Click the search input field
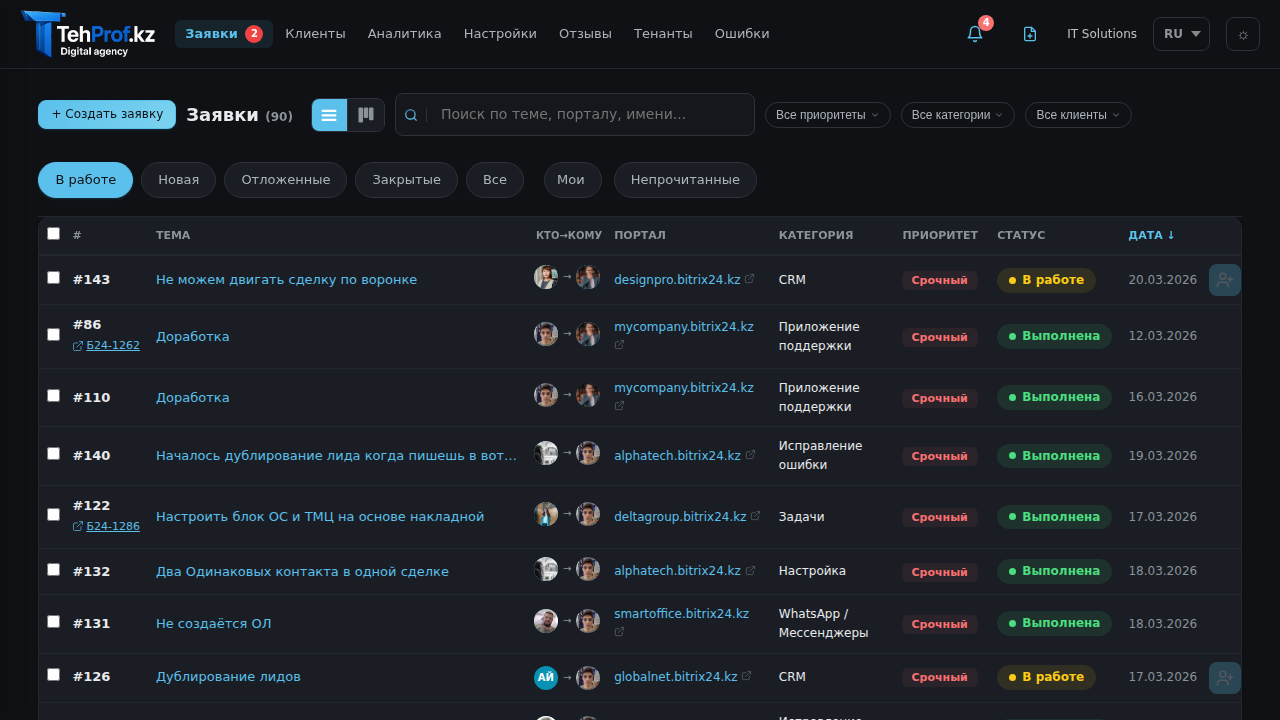 (x=590, y=114)
